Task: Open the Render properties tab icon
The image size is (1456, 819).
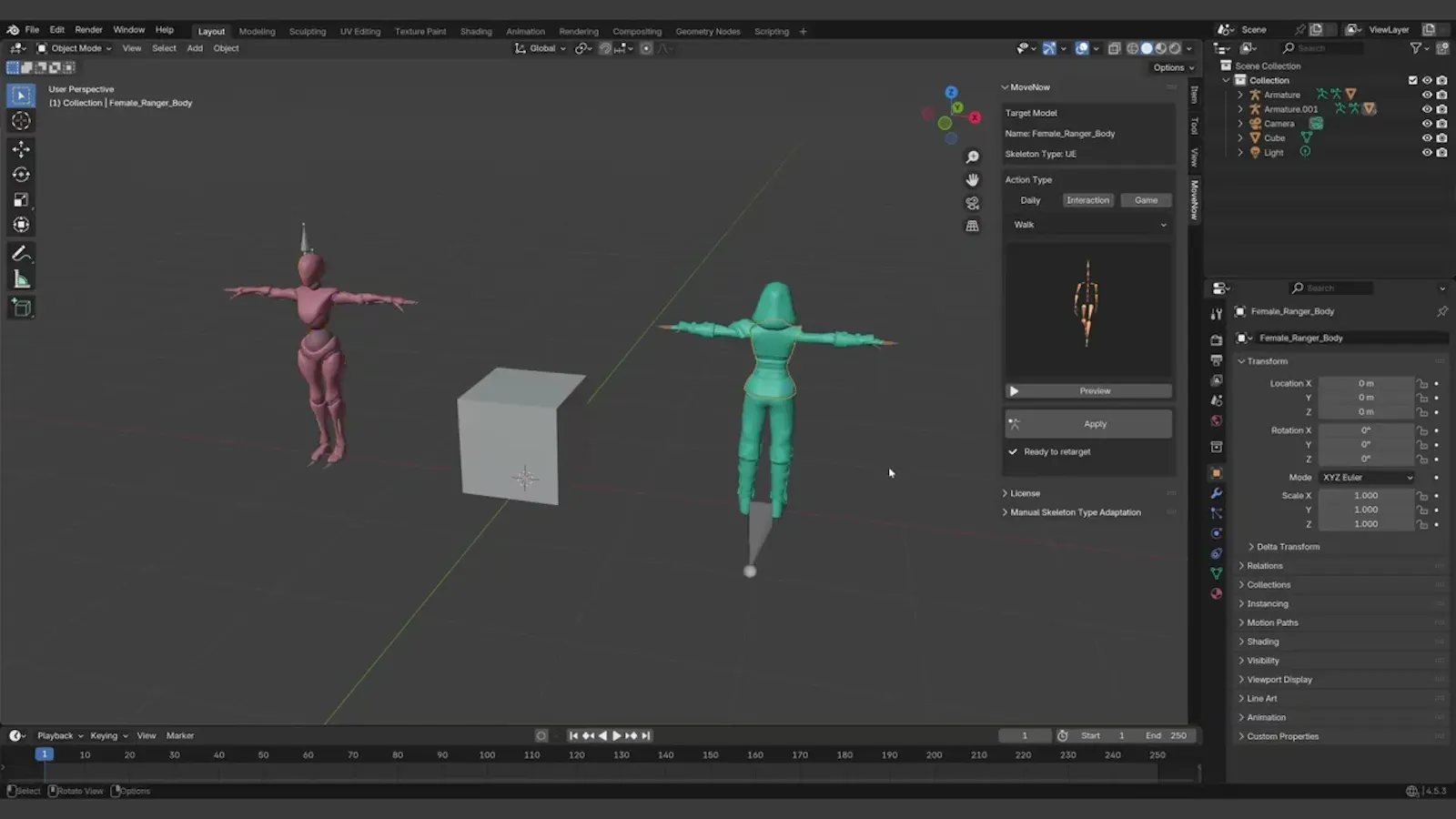Action: coord(1216,339)
